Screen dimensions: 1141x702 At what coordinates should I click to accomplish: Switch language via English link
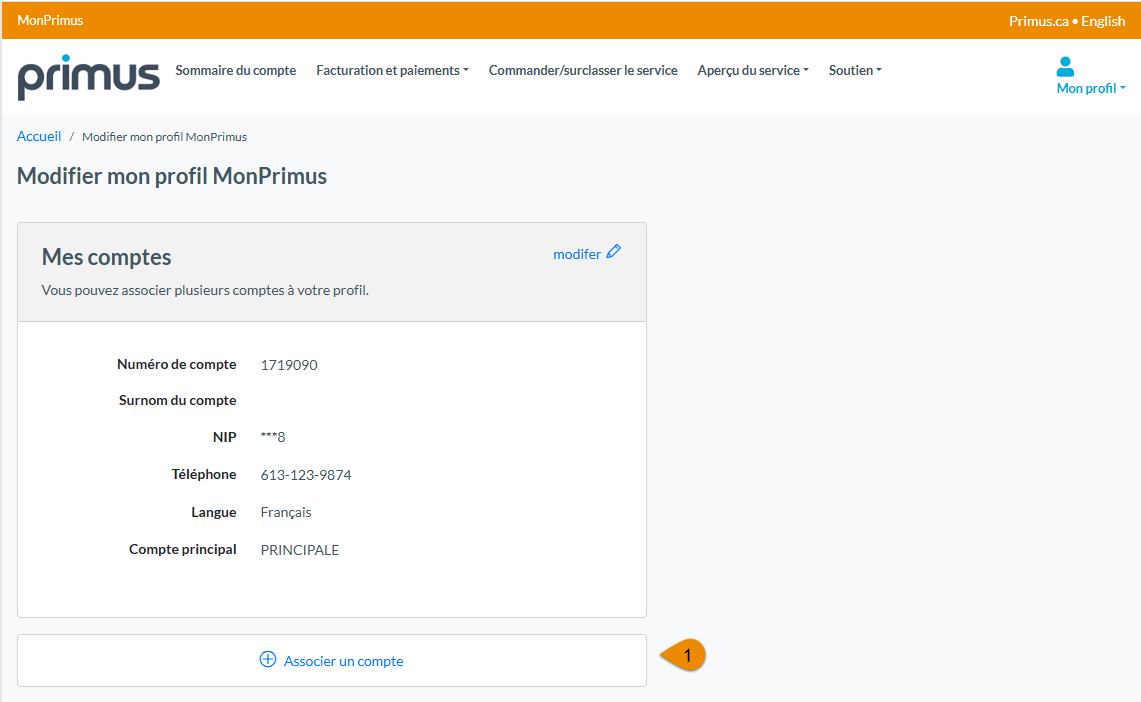1103,21
